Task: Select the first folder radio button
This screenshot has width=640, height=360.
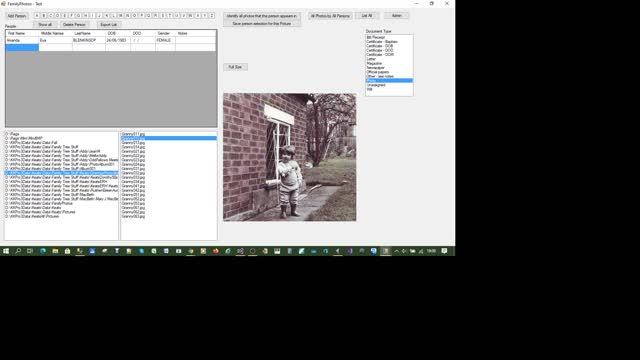Action: click(7, 134)
